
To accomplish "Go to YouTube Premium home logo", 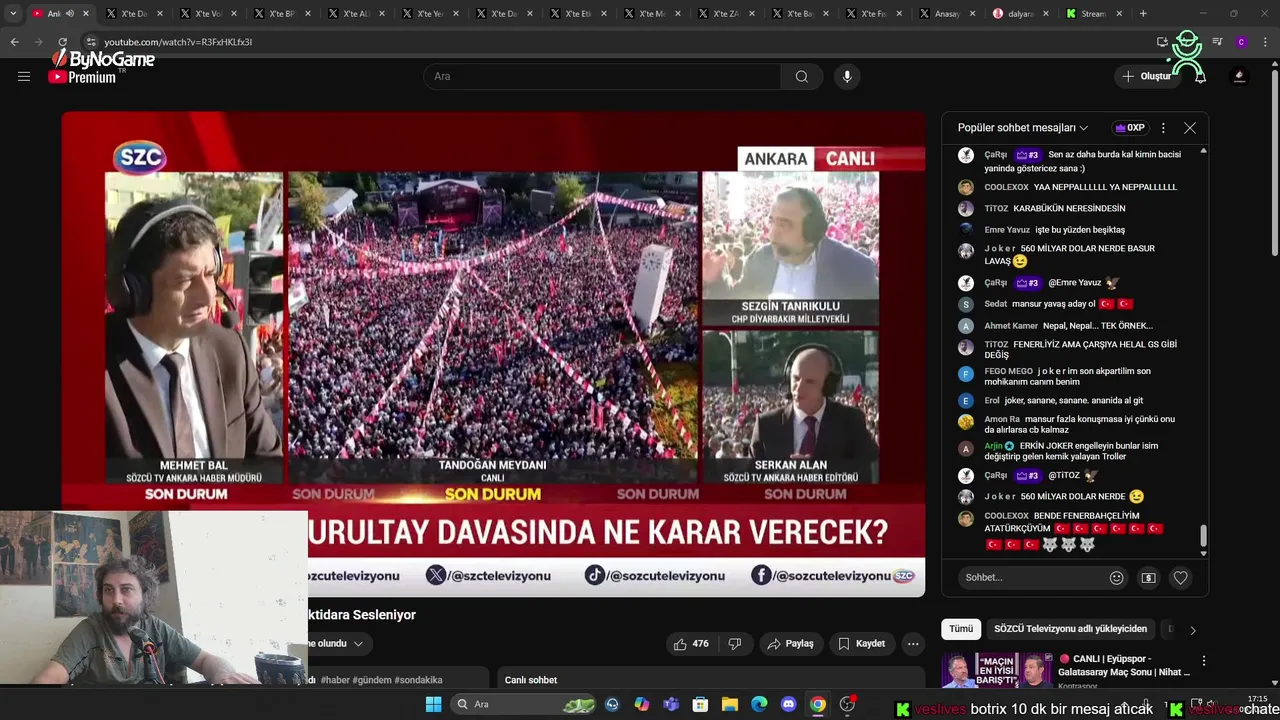I will [x=81, y=77].
